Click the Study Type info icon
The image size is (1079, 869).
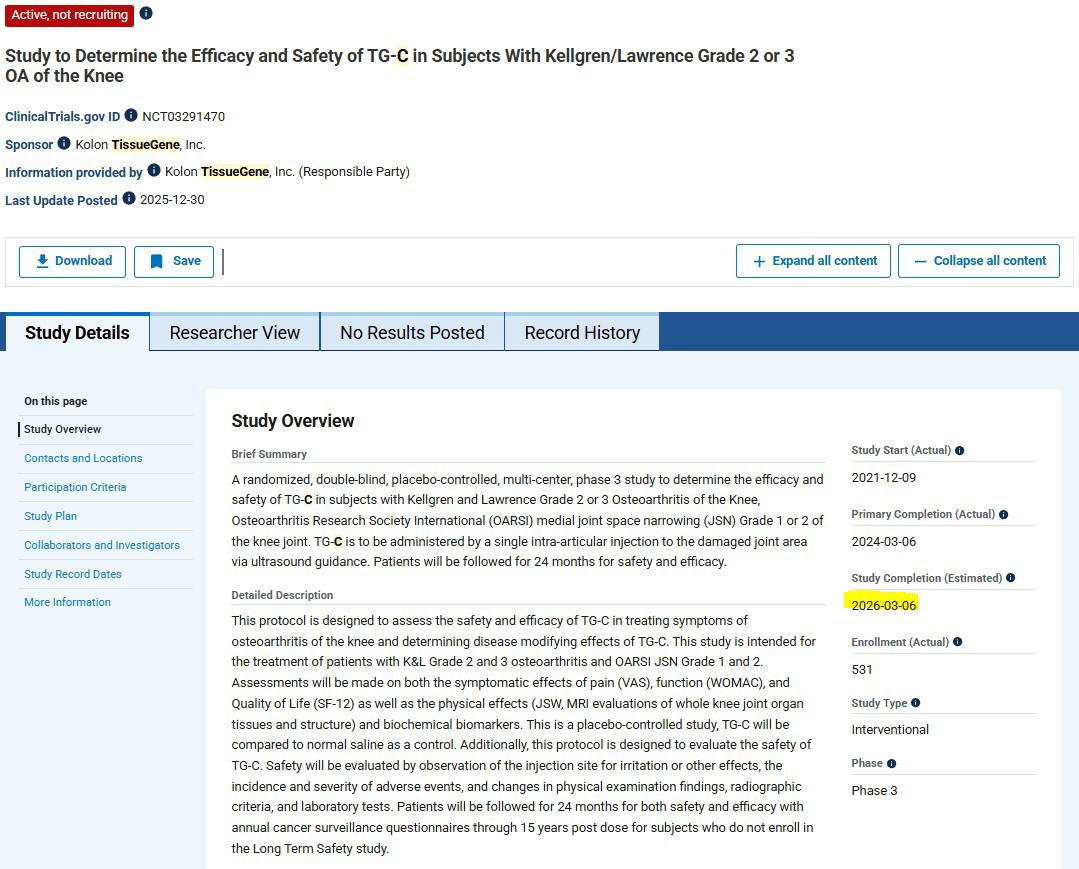click(x=916, y=703)
